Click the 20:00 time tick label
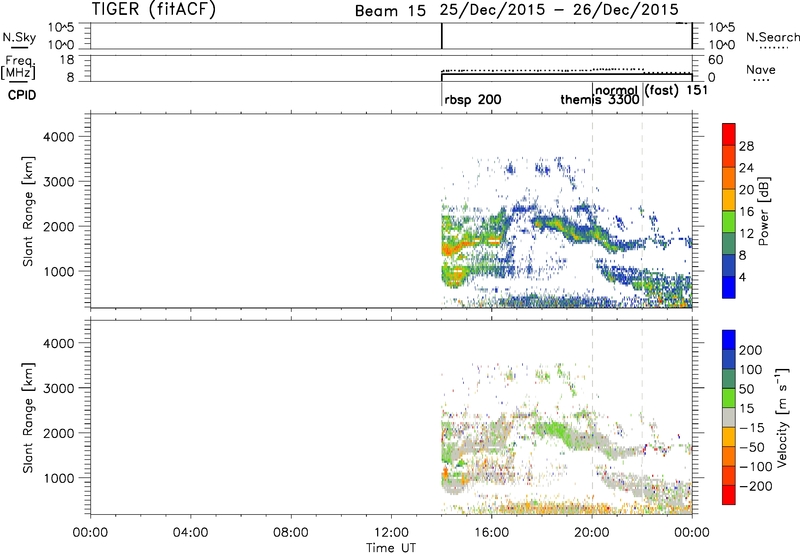Image resolution: width=800 pixels, height=554 pixels. (x=592, y=533)
